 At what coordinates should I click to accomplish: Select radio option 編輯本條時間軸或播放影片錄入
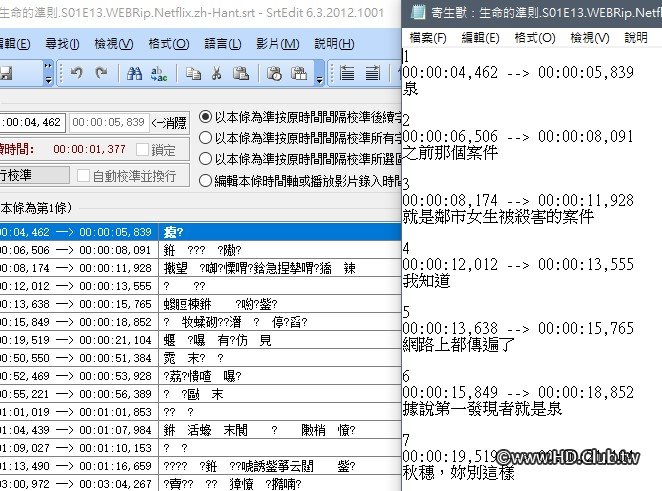point(205,181)
